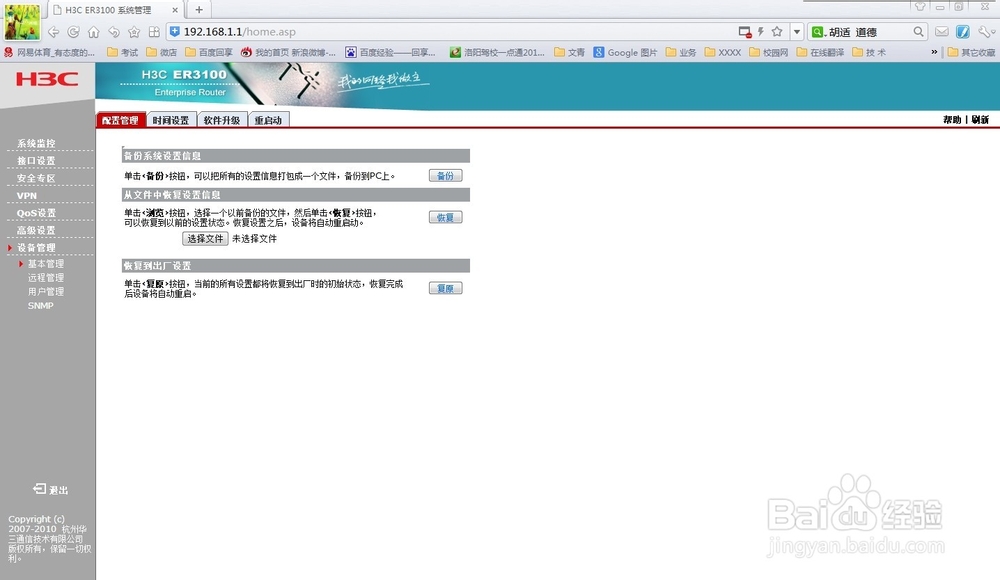Open the 百度回享 bookmark folder
Image resolution: width=1000 pixels, height=580 pixels.
209,52
